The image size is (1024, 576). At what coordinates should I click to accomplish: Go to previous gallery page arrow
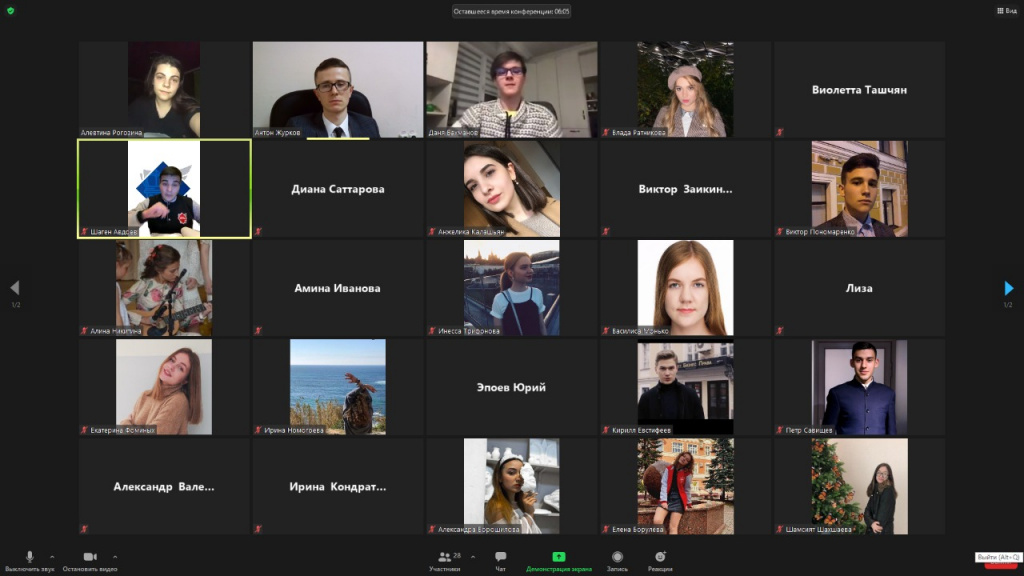[15, 287]
